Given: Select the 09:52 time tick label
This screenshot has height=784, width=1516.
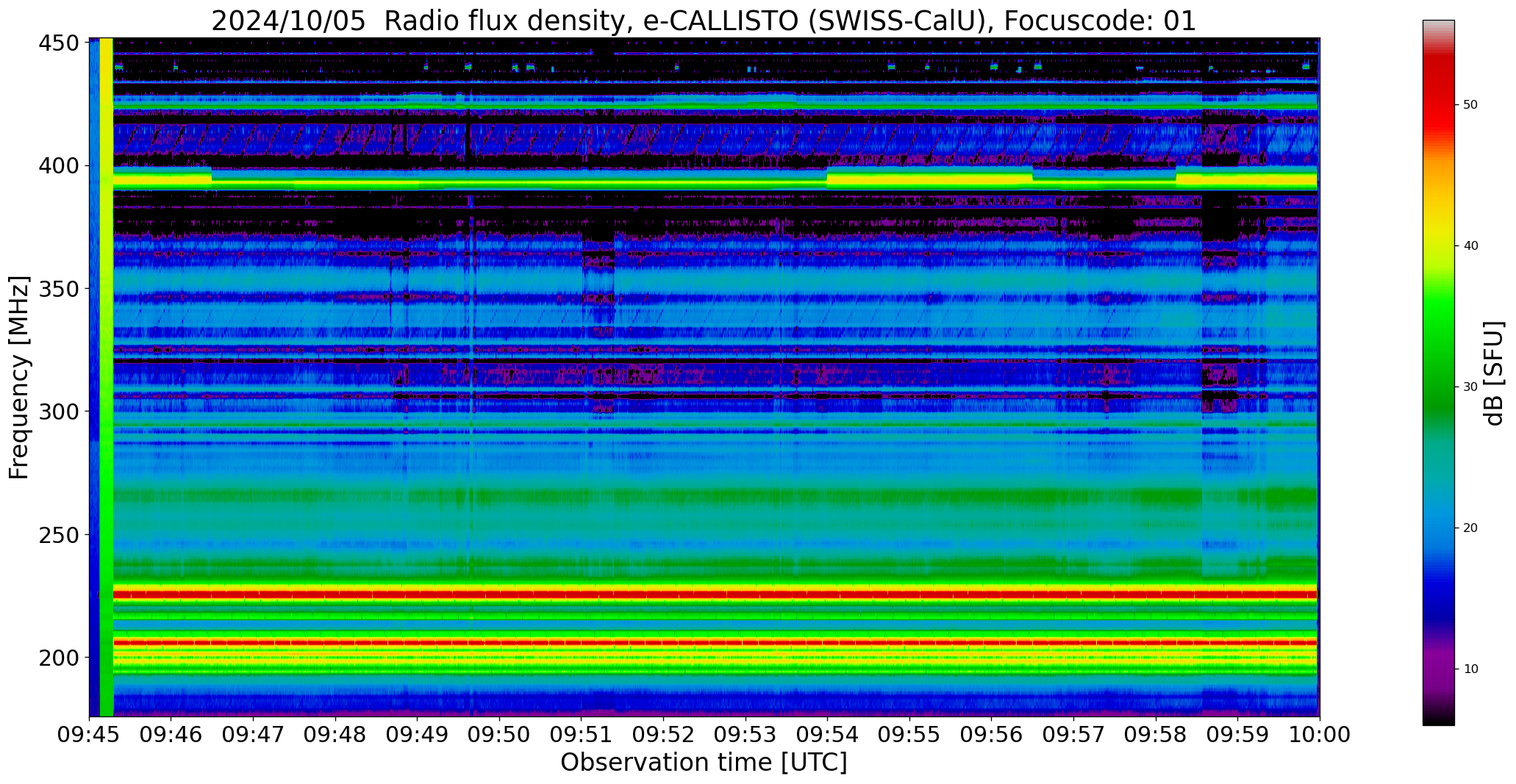Looking at the screenshot, I should [663, 735].
